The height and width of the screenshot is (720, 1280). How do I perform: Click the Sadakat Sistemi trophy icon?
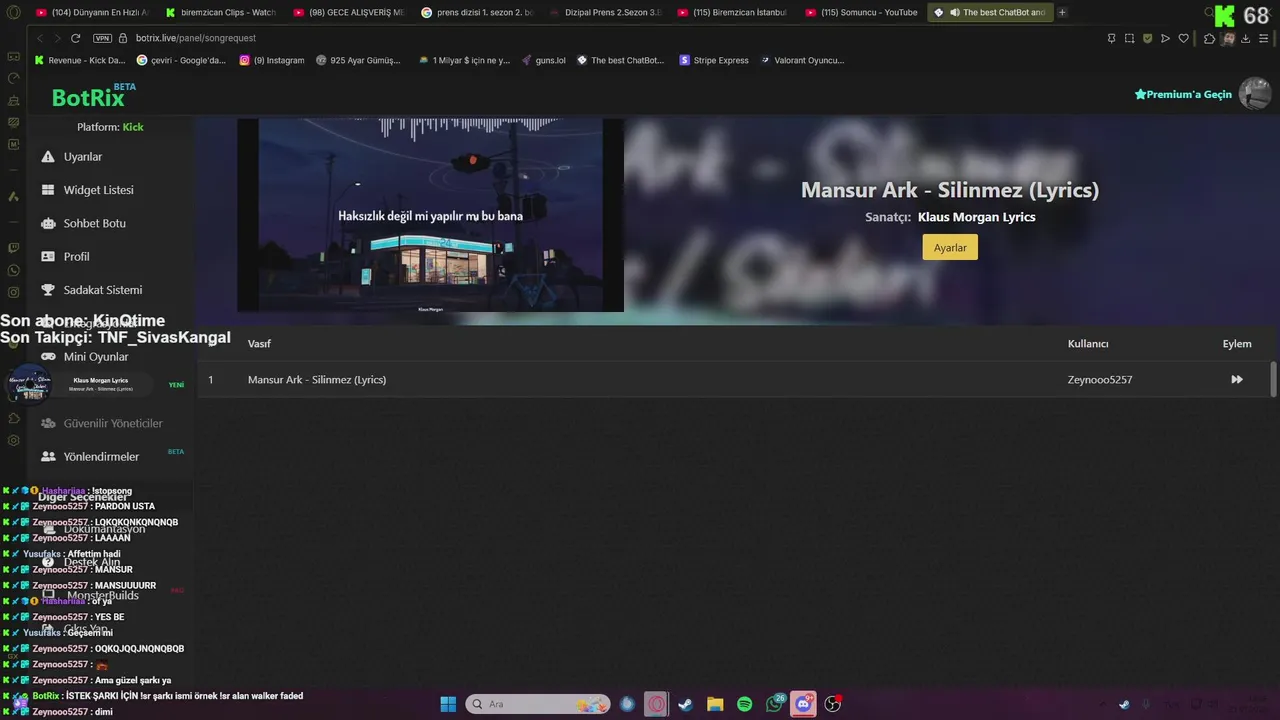coord(48,290)
